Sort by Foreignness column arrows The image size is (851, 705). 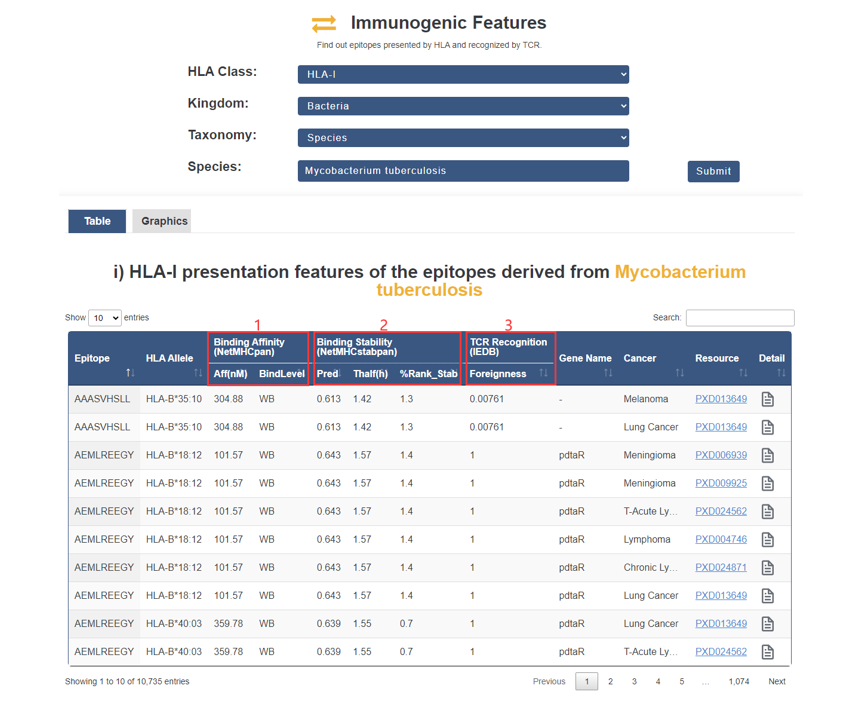click(x=543, y=373)
